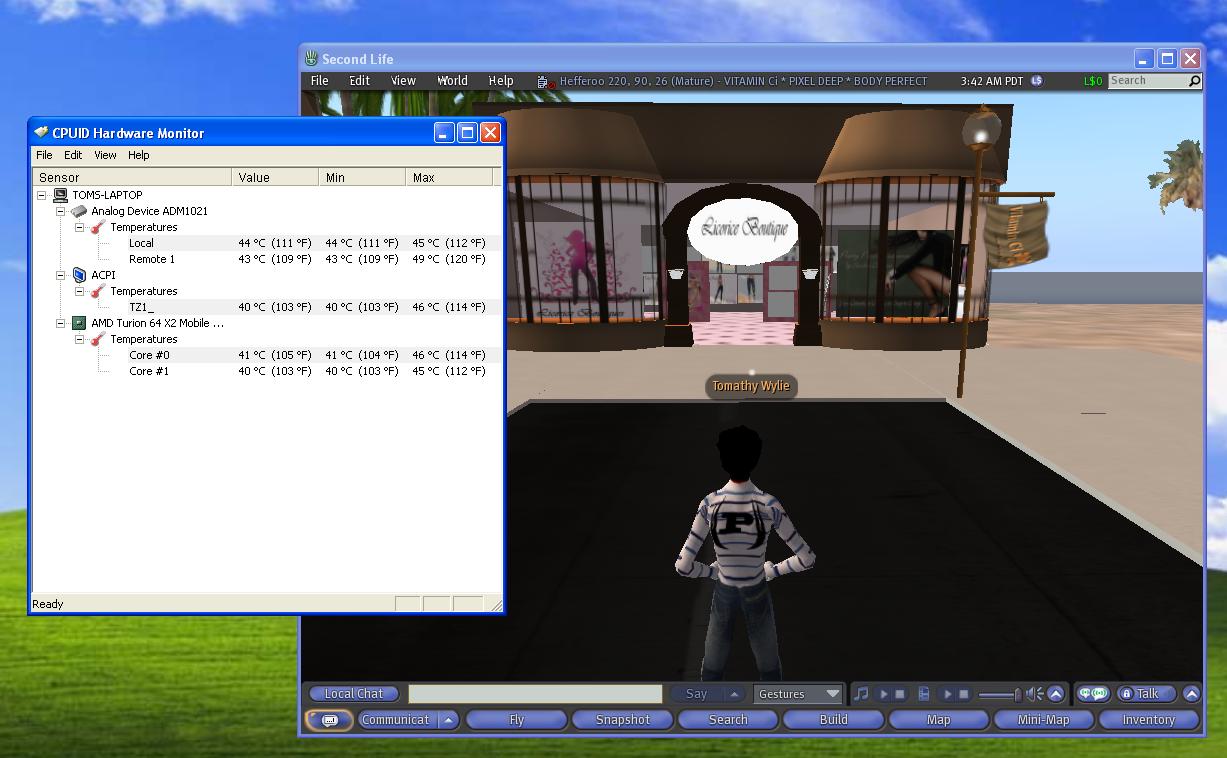This screenshot has height=758, width=1227.
Task: Stop the movie media stream
Action: coord(964,694)
